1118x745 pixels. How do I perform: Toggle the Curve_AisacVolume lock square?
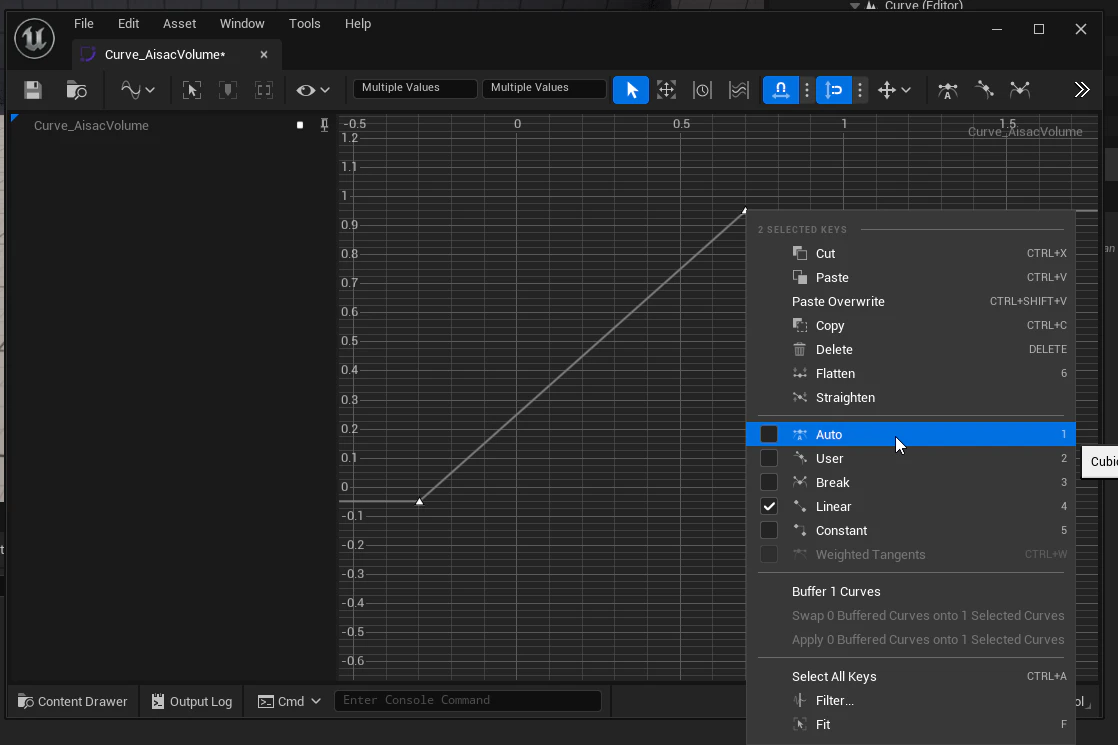point(299,125)
